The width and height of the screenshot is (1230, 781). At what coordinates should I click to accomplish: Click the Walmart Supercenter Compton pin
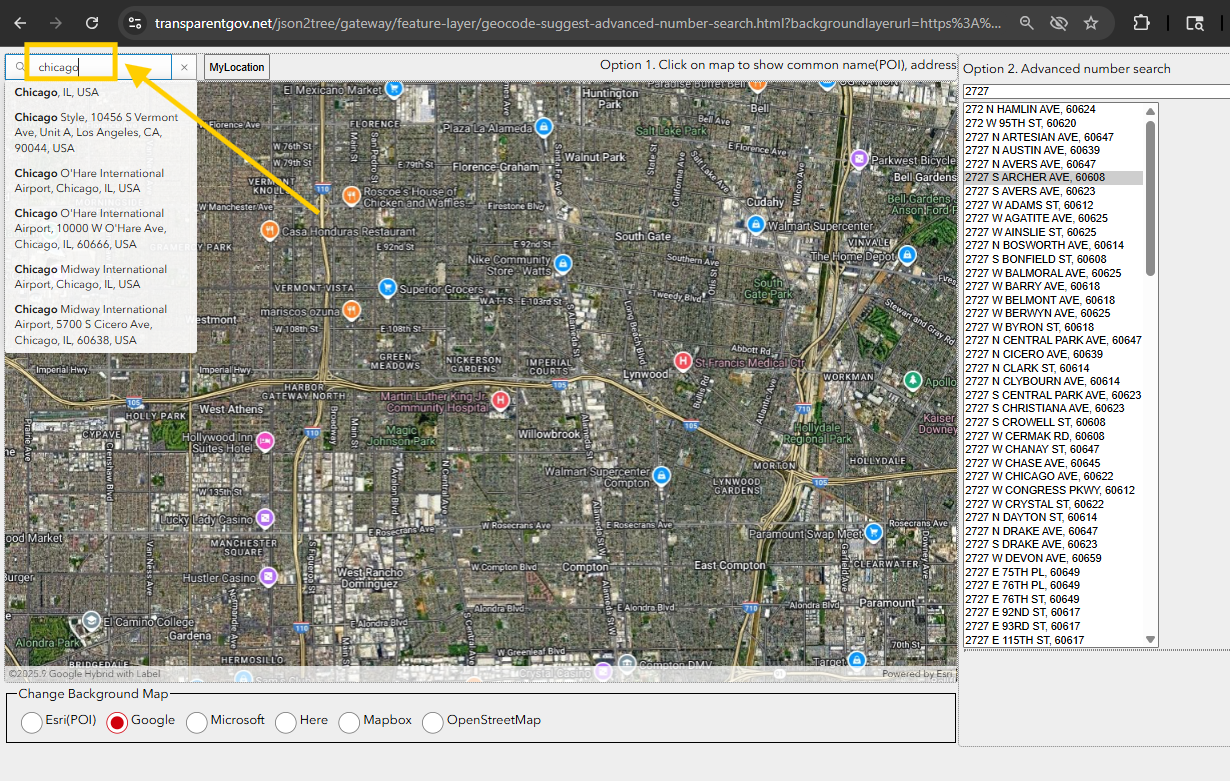pyautogui.click(x=661, y=475)
